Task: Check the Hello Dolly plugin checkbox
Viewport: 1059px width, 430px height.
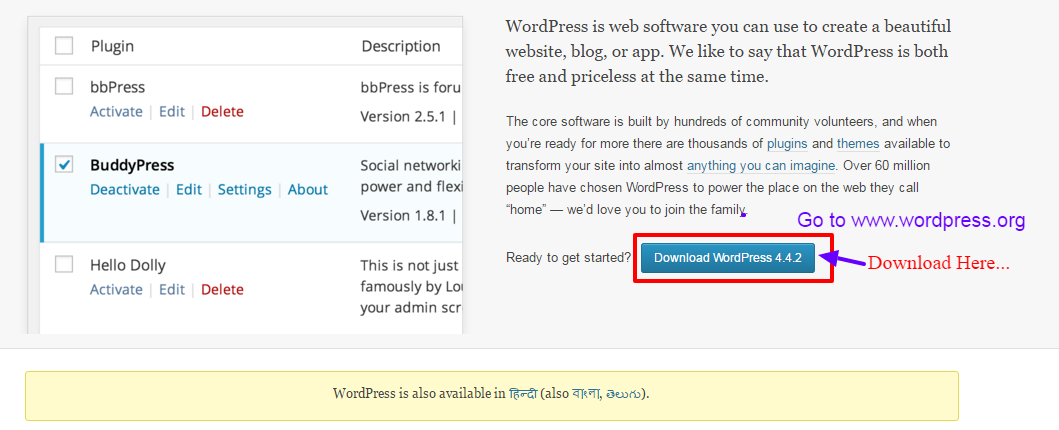Action: click(63, 265)
